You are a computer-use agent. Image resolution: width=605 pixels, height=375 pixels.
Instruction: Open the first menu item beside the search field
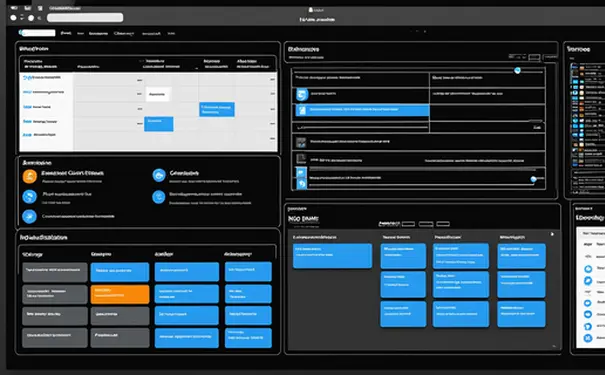[x=66, y=33]
